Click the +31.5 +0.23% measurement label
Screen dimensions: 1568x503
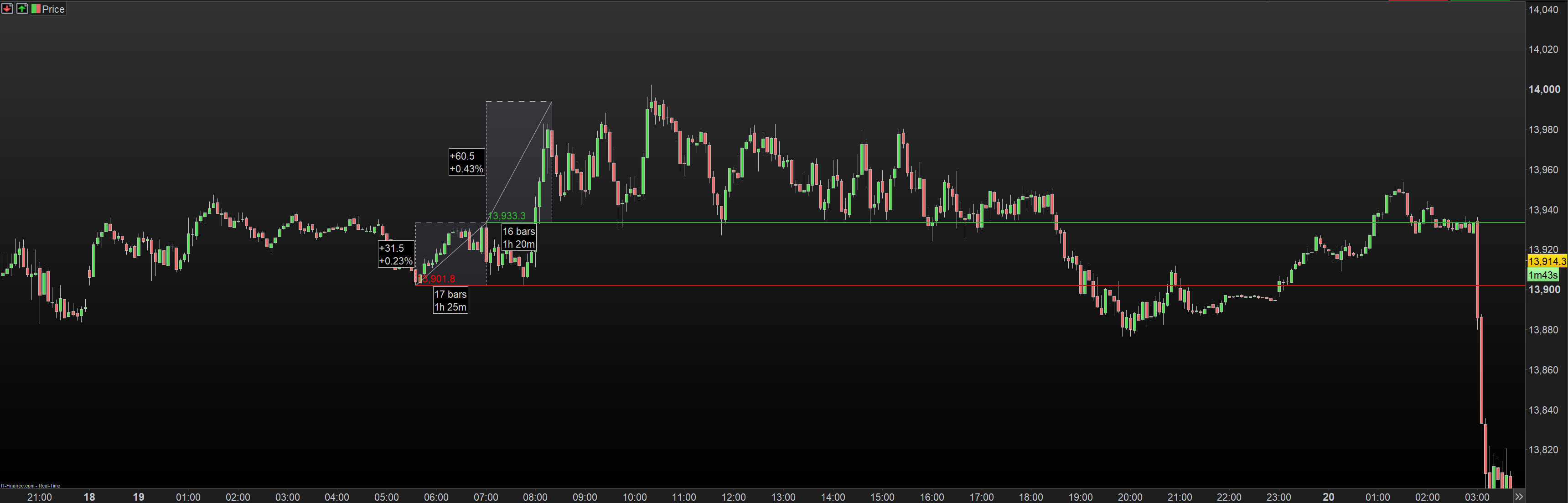(396, 254)
